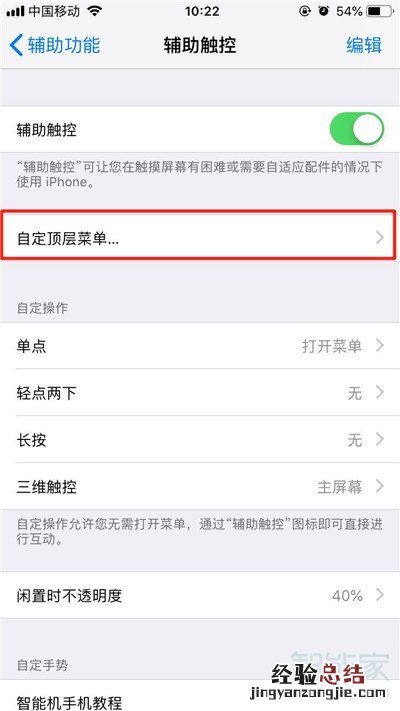The image size is (400, 711).
Task: Tap the cellular signal bars icon
Action: click(x=15, y=12)
